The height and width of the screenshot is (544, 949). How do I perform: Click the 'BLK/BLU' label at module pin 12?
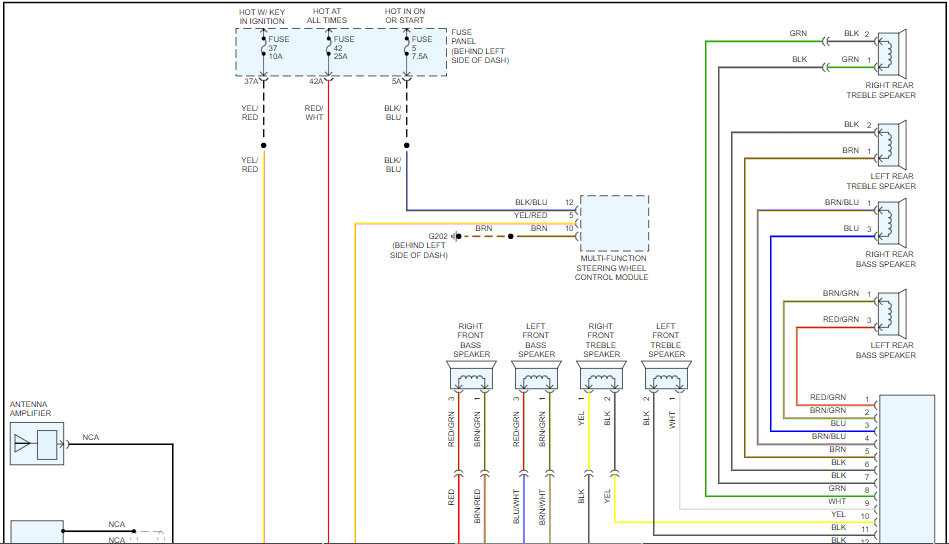531,202
